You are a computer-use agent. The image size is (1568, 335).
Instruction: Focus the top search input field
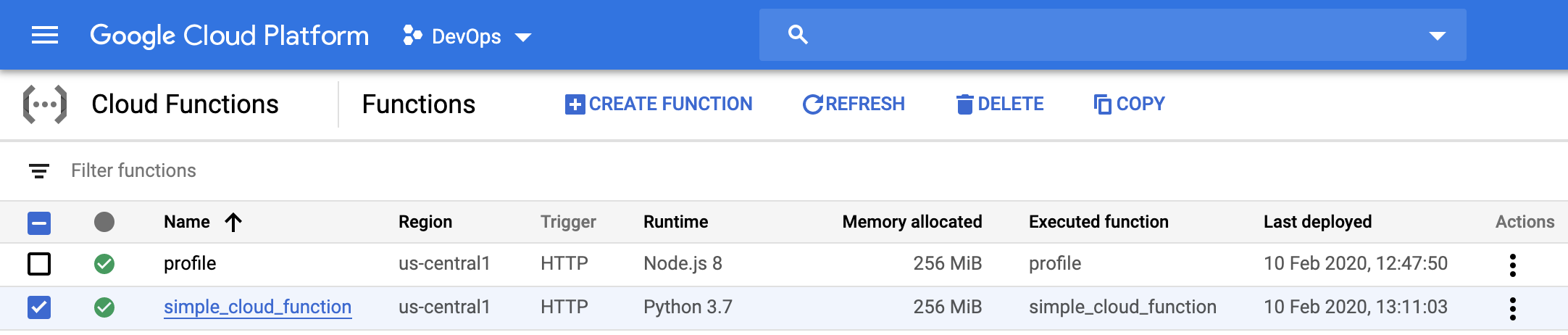pyautogui.click(x=1113, y=35)
